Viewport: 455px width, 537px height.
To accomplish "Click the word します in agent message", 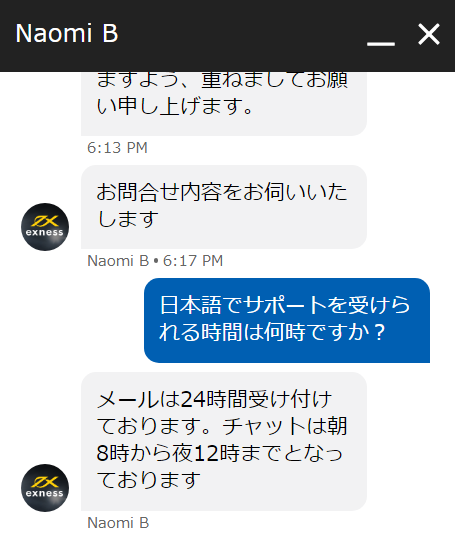I will coord(128,219).
